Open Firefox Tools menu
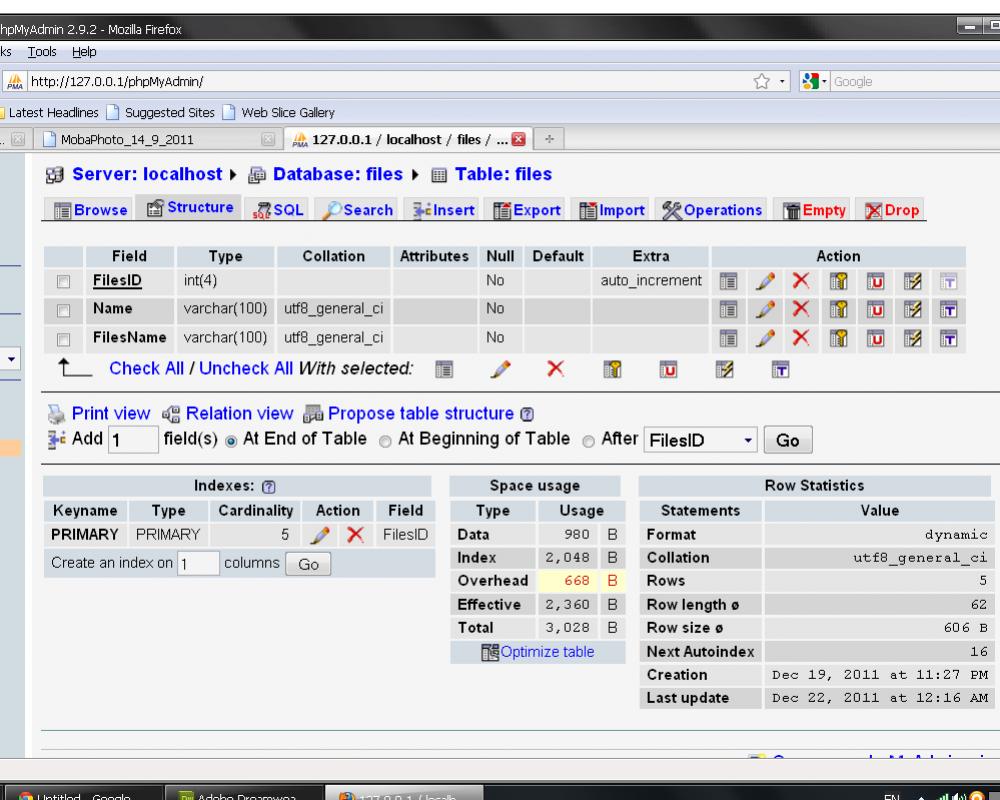 (42, 52)
